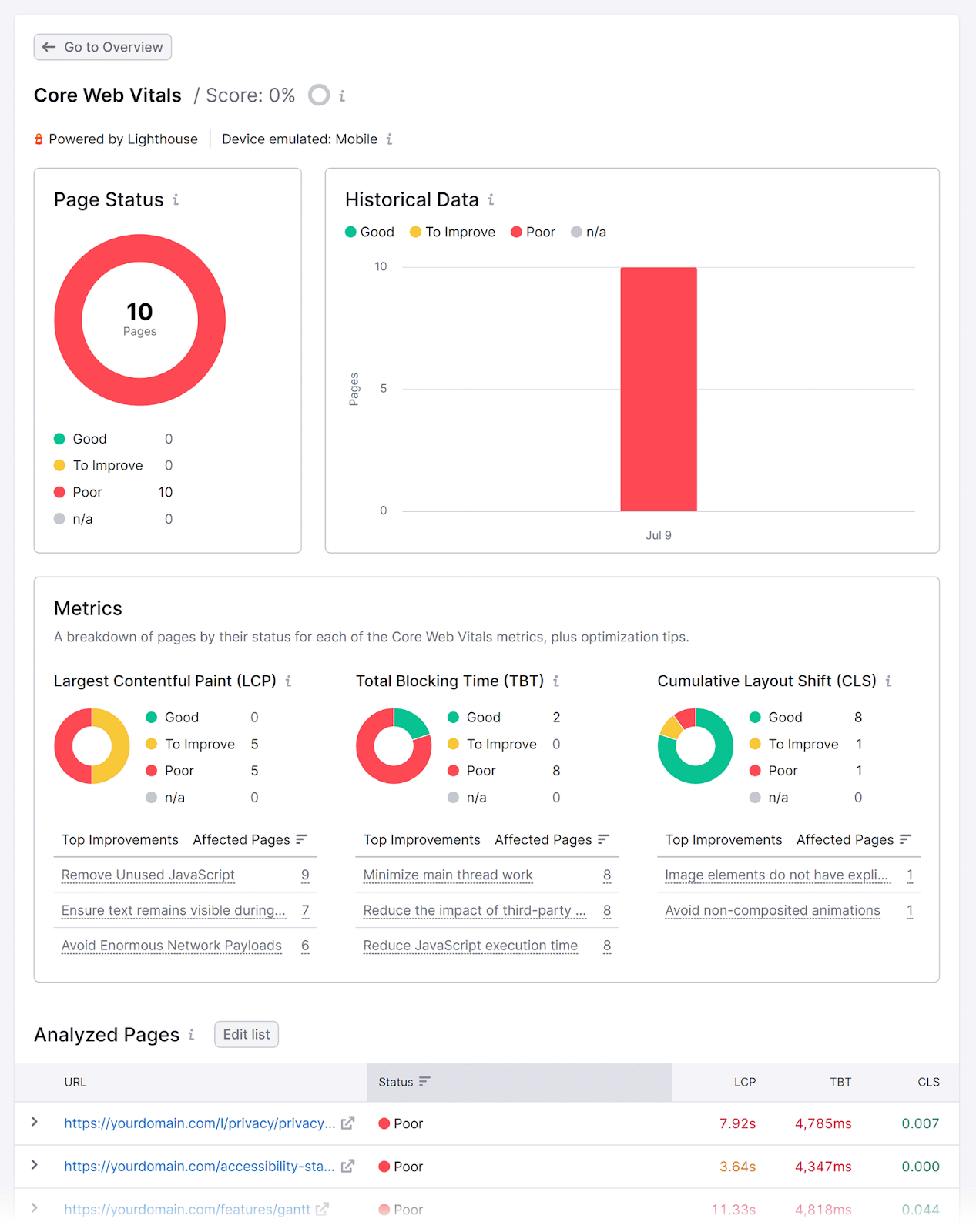
Task: Click affected pages count 7 for Ensure text
Action: pyautogui.click(x=305, y=910)
